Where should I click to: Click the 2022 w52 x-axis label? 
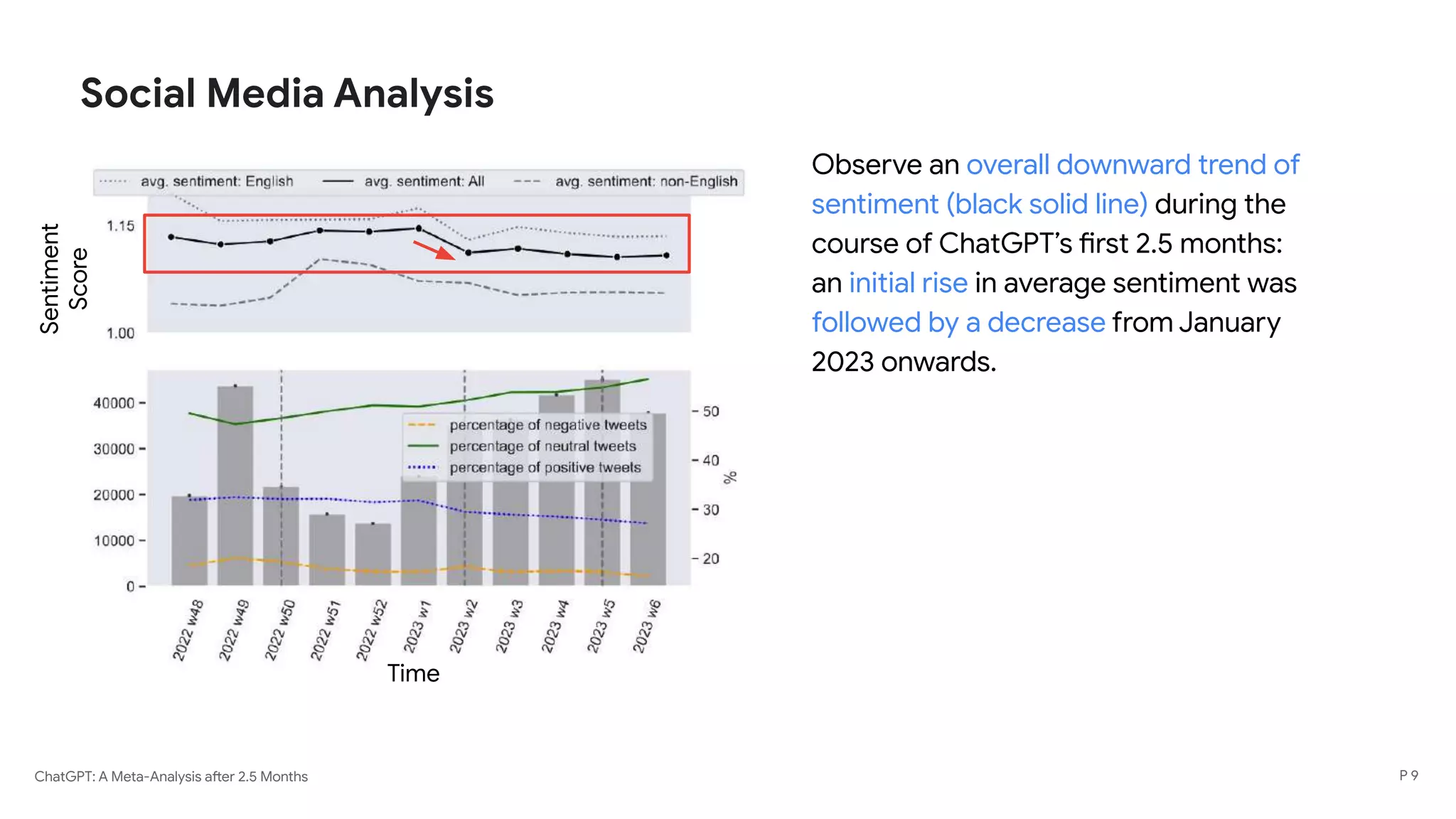pos(372,631)
